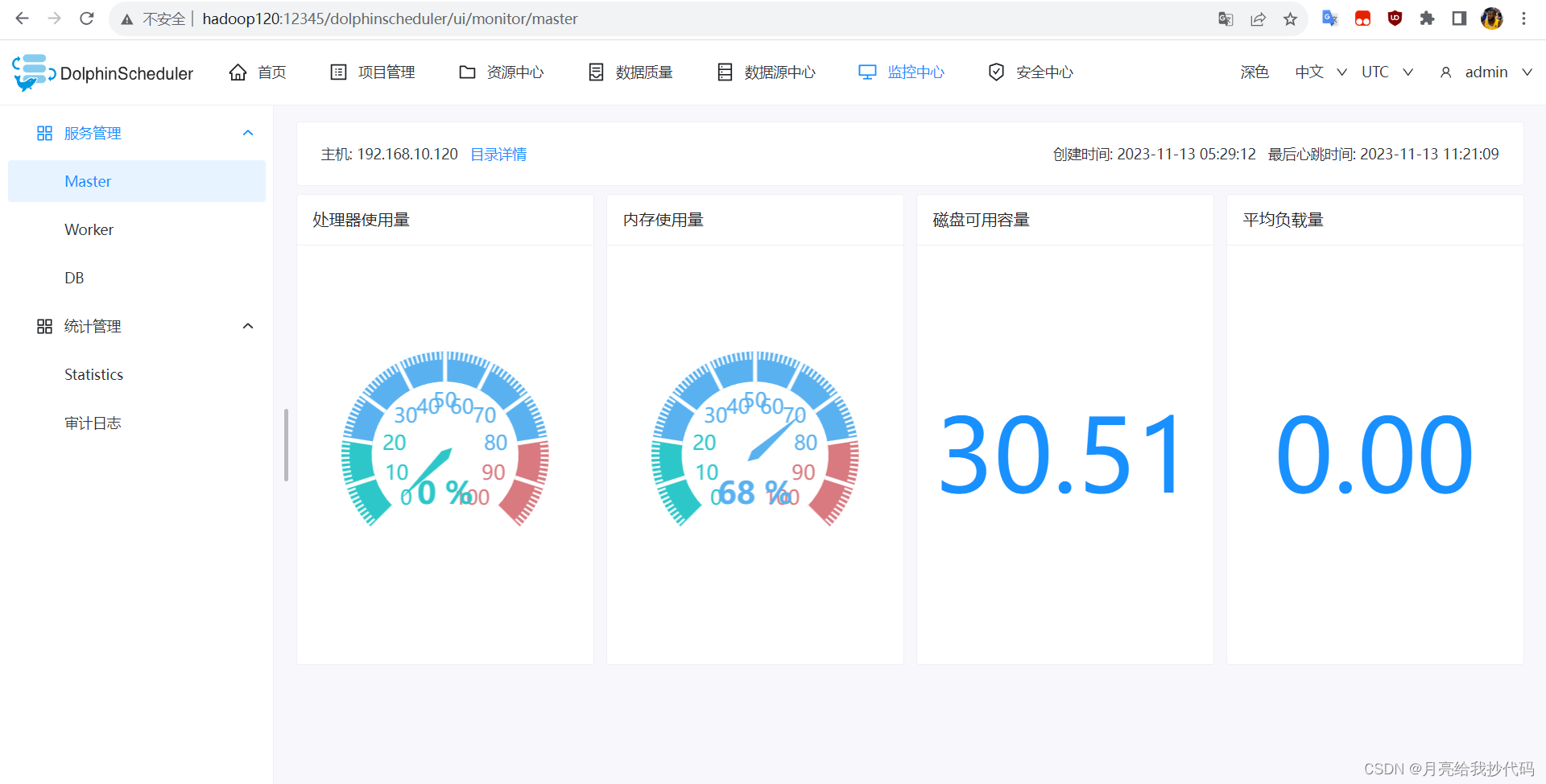This screenshot has width=1546, height=784.
Task: Click the home house icon
Action: coord(238,72)
